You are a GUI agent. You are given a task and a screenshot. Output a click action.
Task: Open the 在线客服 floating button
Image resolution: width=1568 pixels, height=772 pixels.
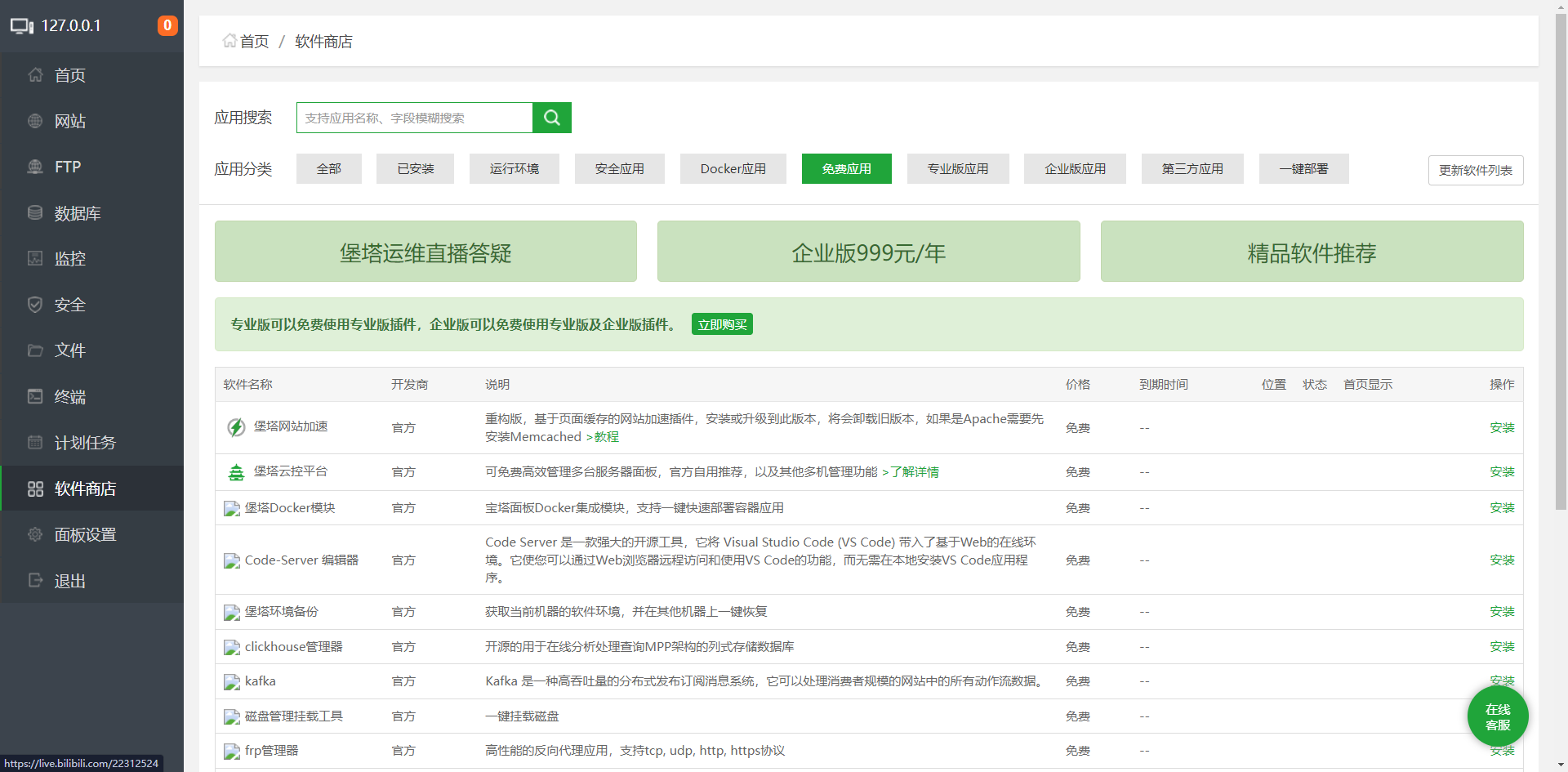(1498, 716)
